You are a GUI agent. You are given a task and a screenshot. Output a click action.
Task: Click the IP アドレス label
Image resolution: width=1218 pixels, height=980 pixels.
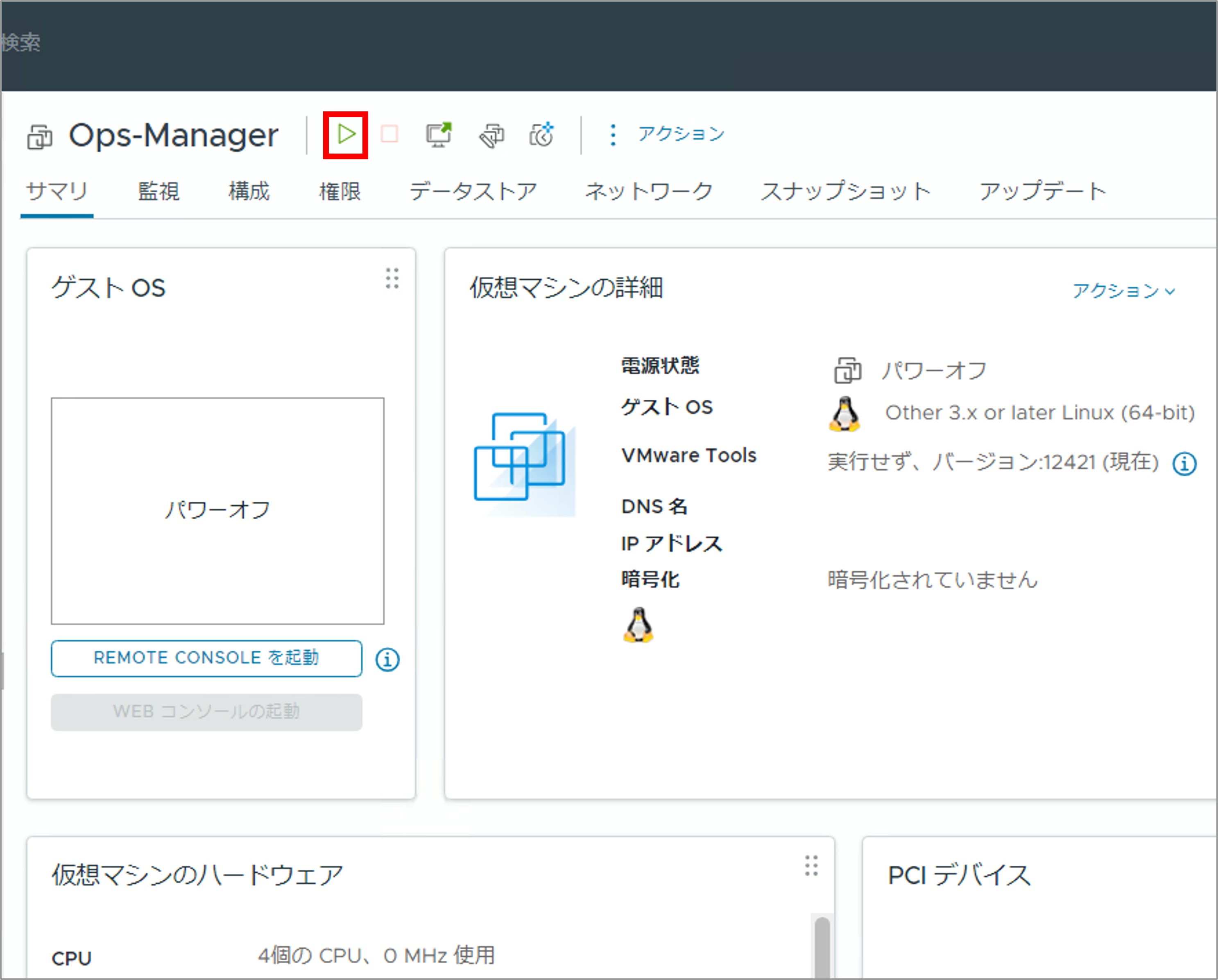(x=672, y=543)
